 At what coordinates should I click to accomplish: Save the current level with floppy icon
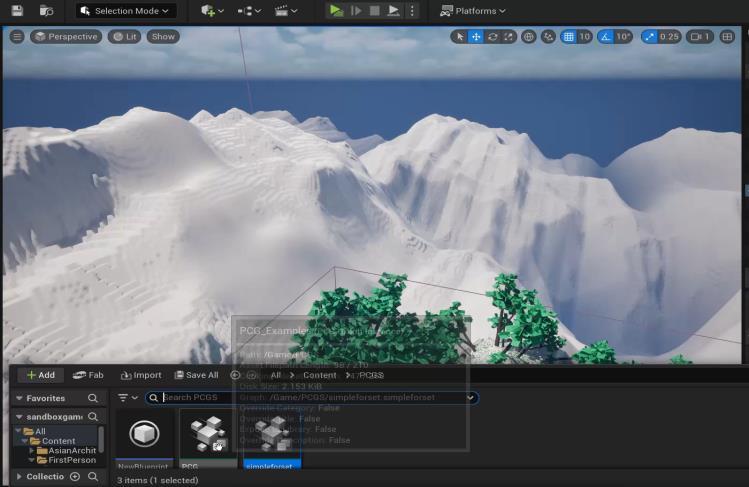(17, 11)
